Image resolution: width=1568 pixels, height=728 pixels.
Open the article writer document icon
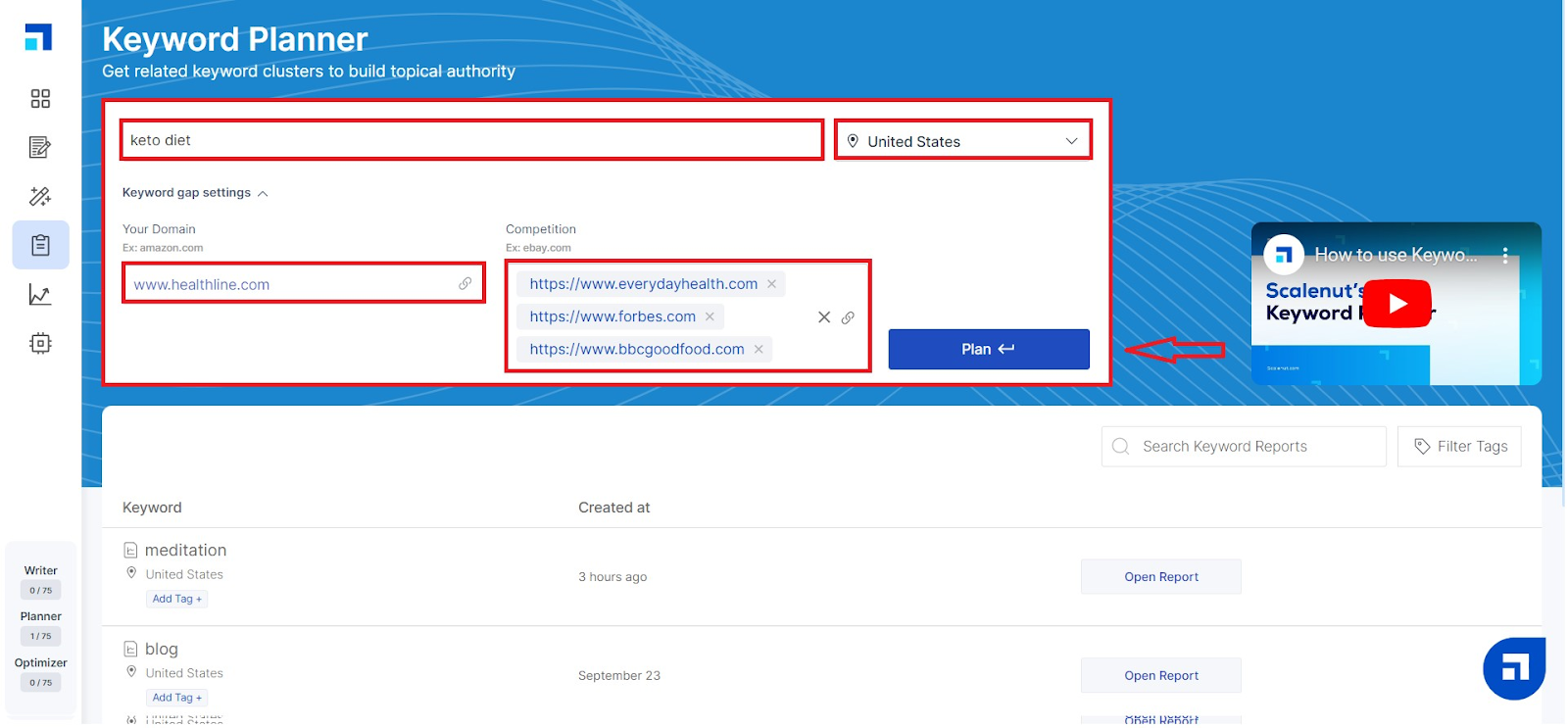click(40, 147)
